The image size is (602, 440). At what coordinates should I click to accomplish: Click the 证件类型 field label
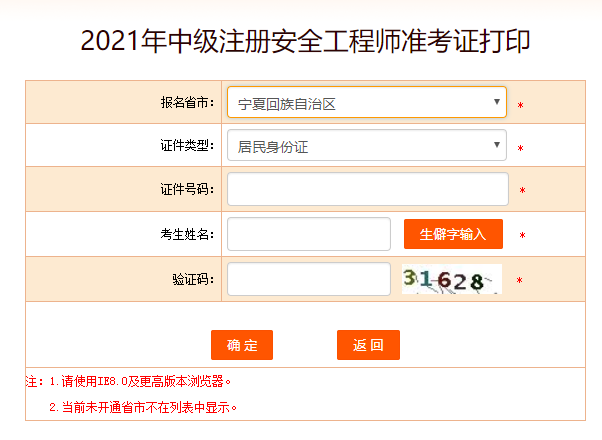click(x=187, y=146)
